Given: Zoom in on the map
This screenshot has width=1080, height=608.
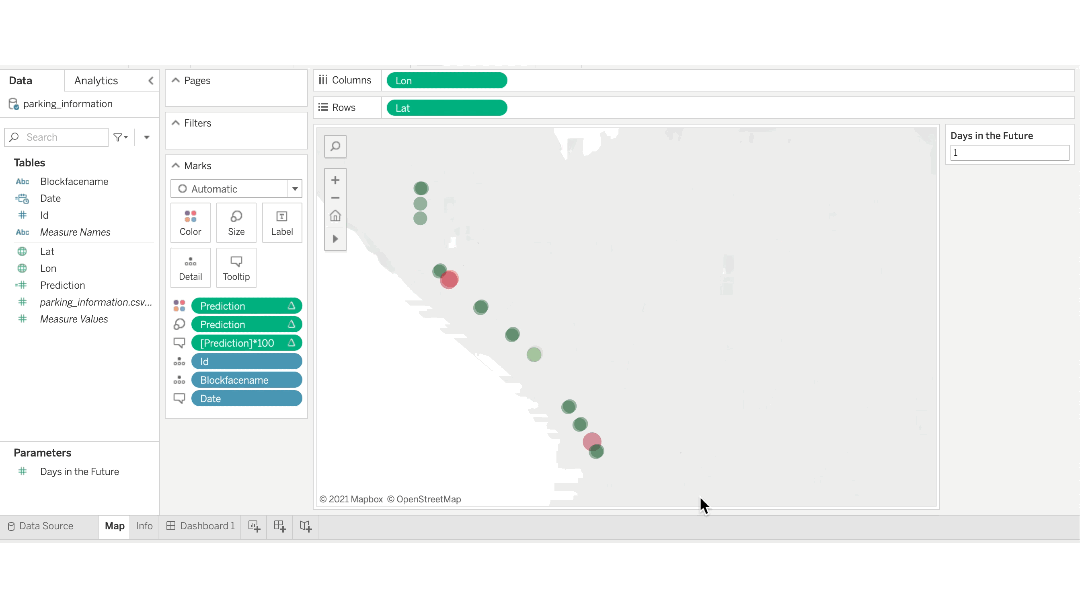Looking at the screenshot, I should (335, 181).
